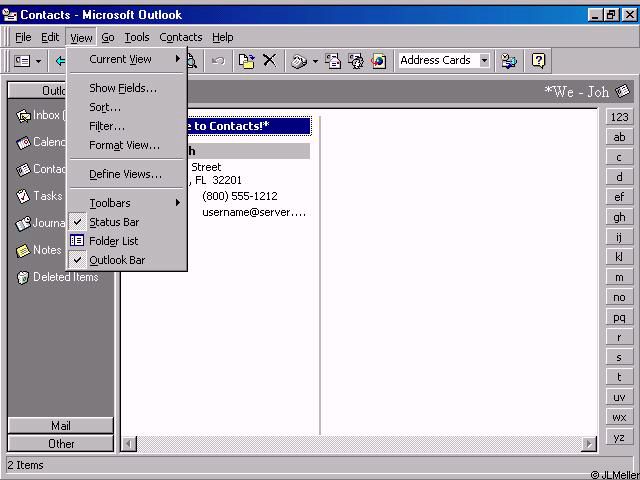Click the horizontal scrollbar right arrow
This screenshot has width=640, height=480.
point(589,444)
